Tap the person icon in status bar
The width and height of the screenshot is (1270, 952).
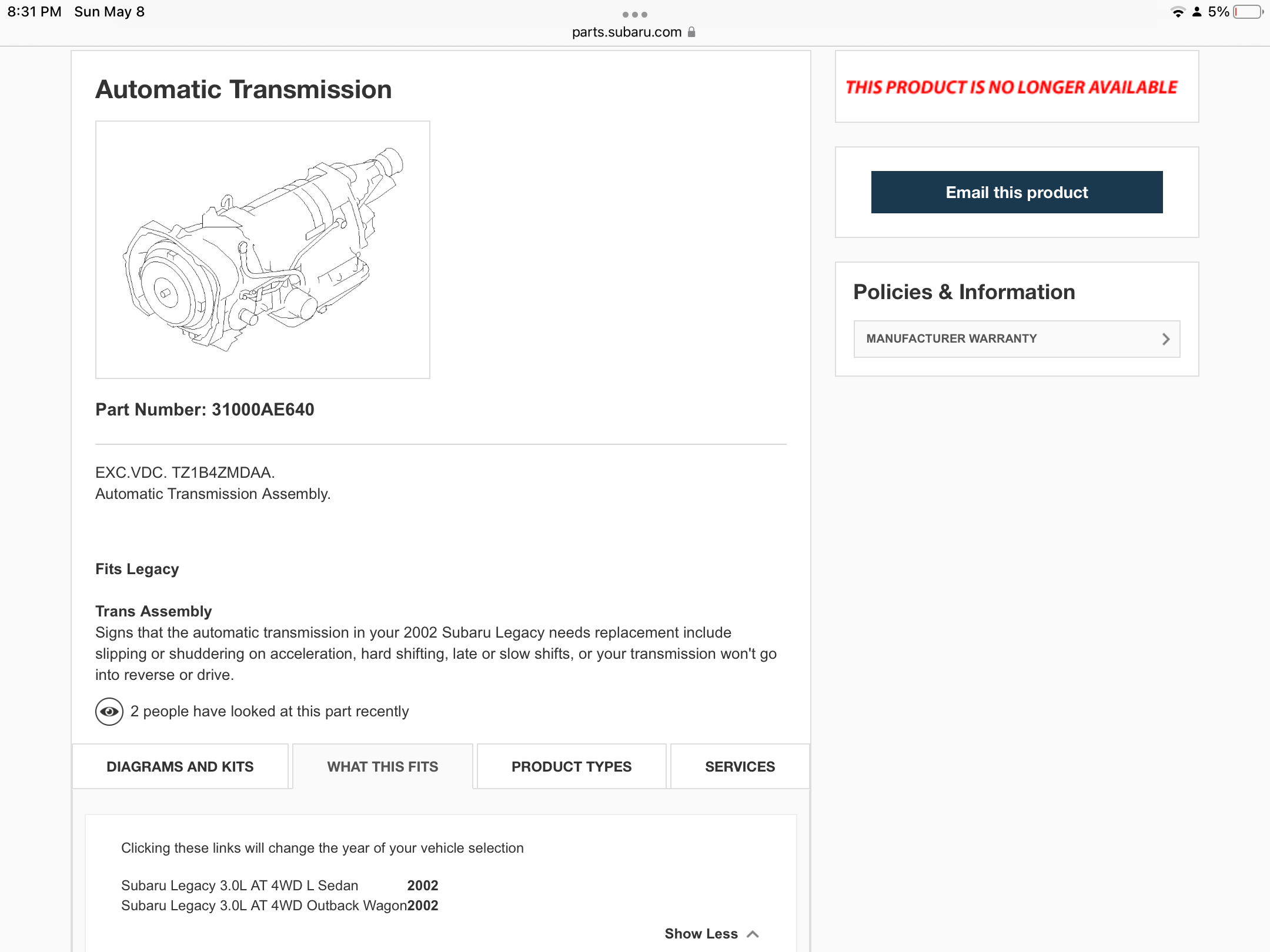tap(1197, 12)
